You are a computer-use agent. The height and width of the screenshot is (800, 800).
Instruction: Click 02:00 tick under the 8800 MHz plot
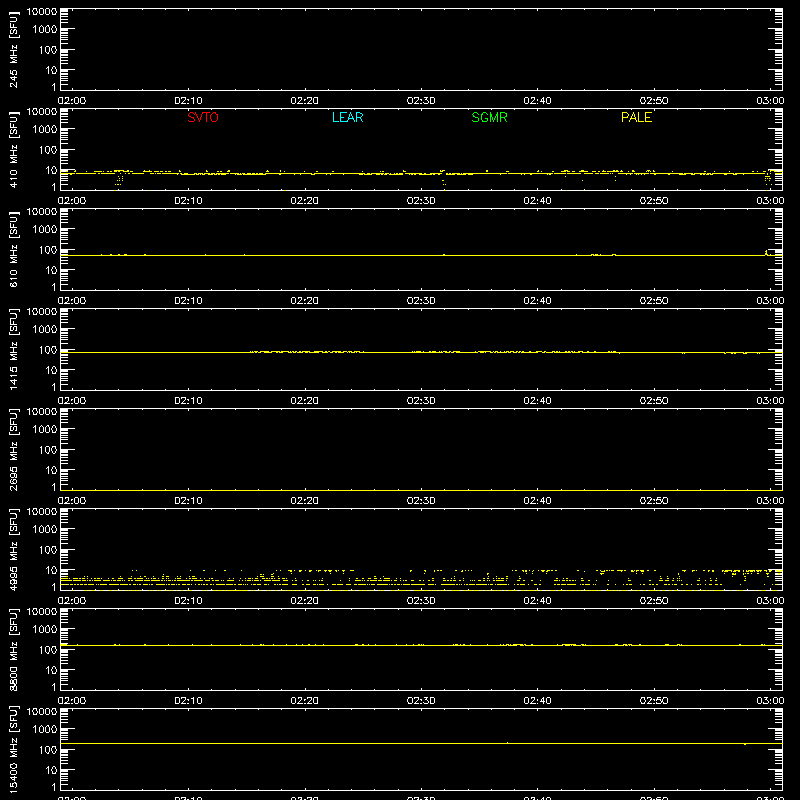[x=72, y=701]
